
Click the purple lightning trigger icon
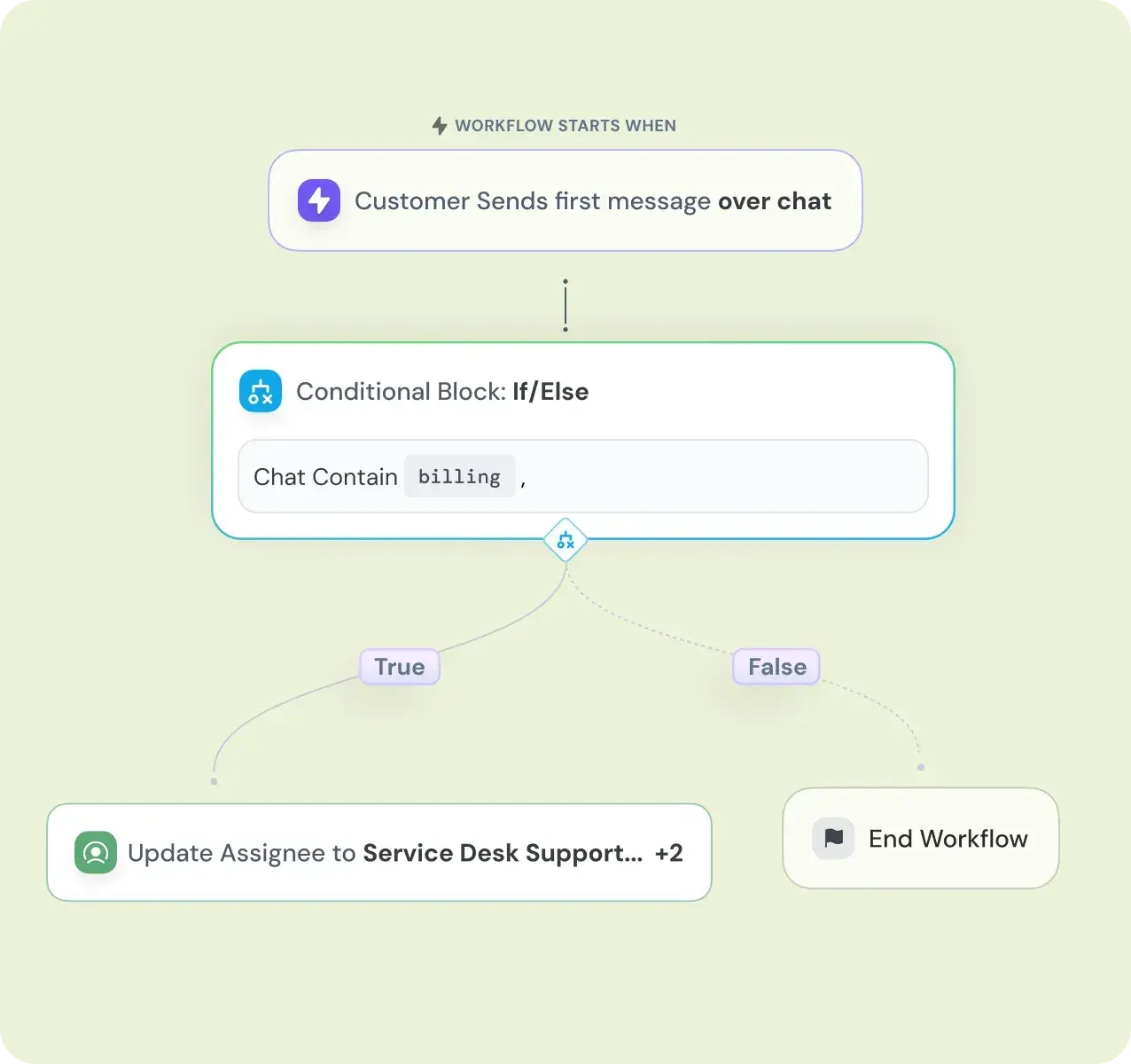pos(318,200)
